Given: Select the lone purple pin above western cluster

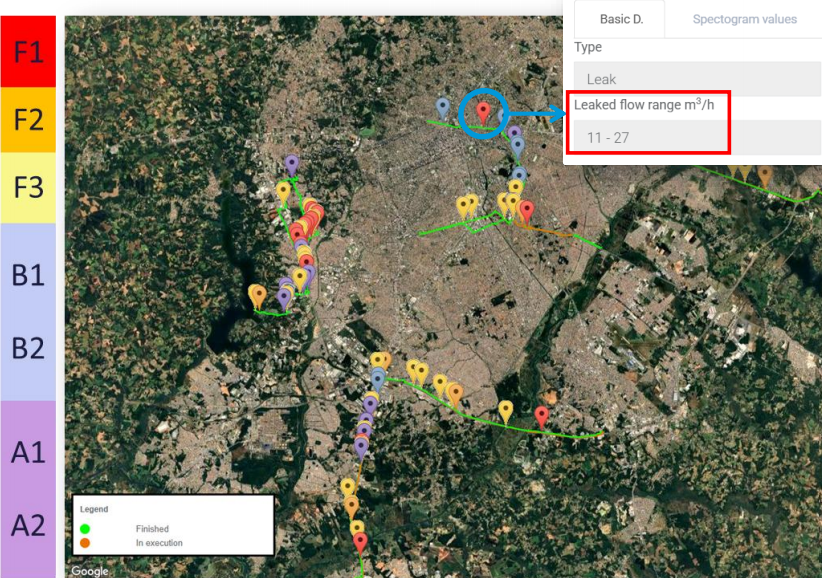Looking at the screenshot, I should tap(291, 164).
